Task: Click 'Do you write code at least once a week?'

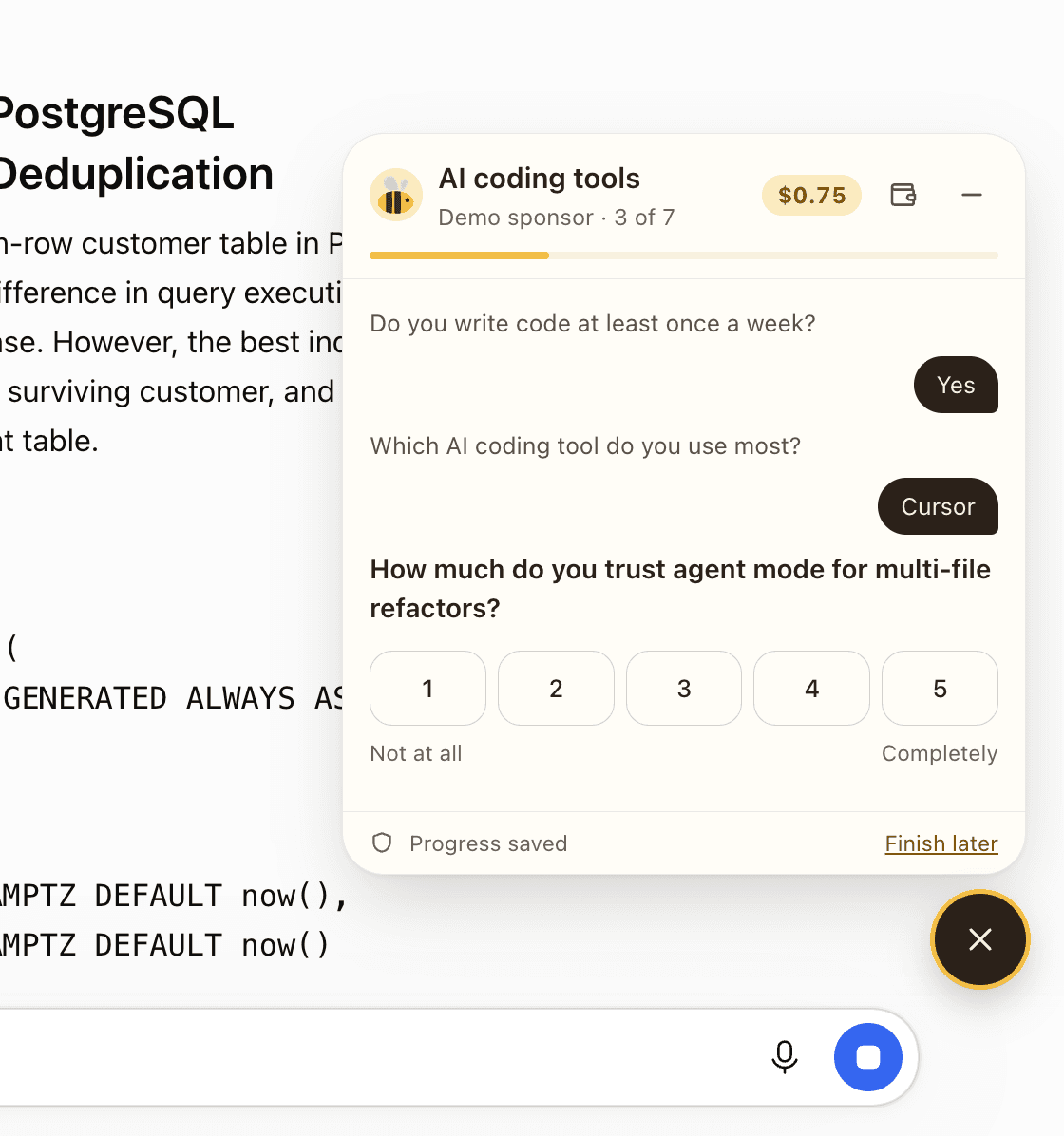Action: [593, 323]
